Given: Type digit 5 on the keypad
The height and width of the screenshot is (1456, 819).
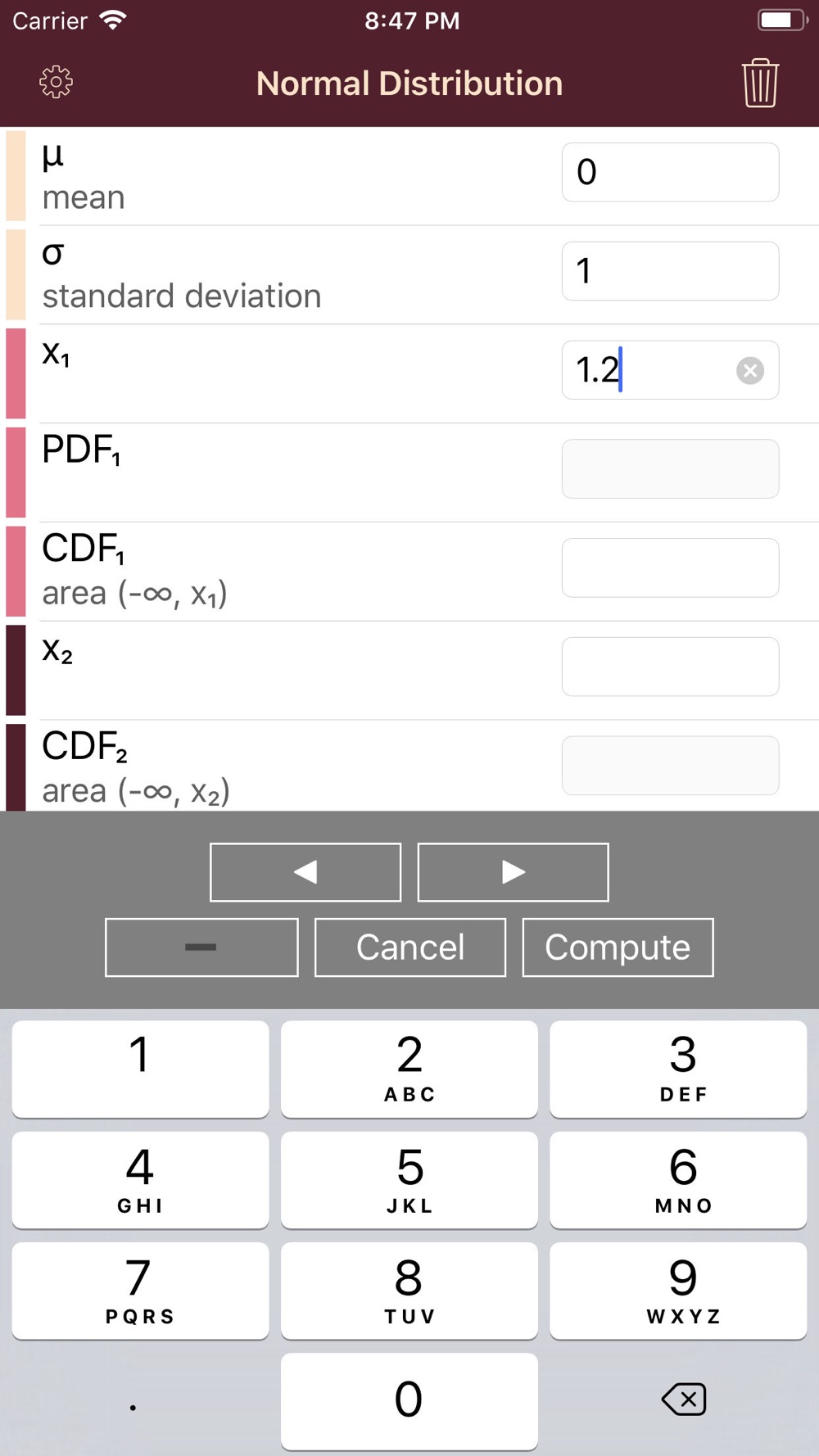Looking at the screenshot, I should click(x=409, y=1180).
